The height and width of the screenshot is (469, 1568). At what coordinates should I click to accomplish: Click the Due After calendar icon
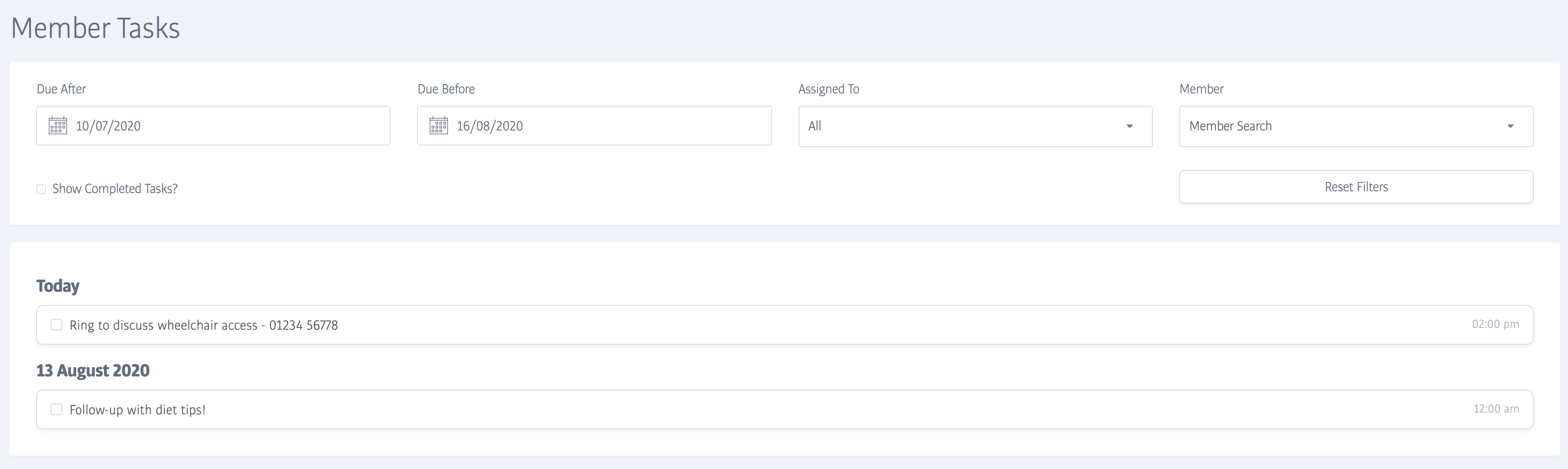58,126
